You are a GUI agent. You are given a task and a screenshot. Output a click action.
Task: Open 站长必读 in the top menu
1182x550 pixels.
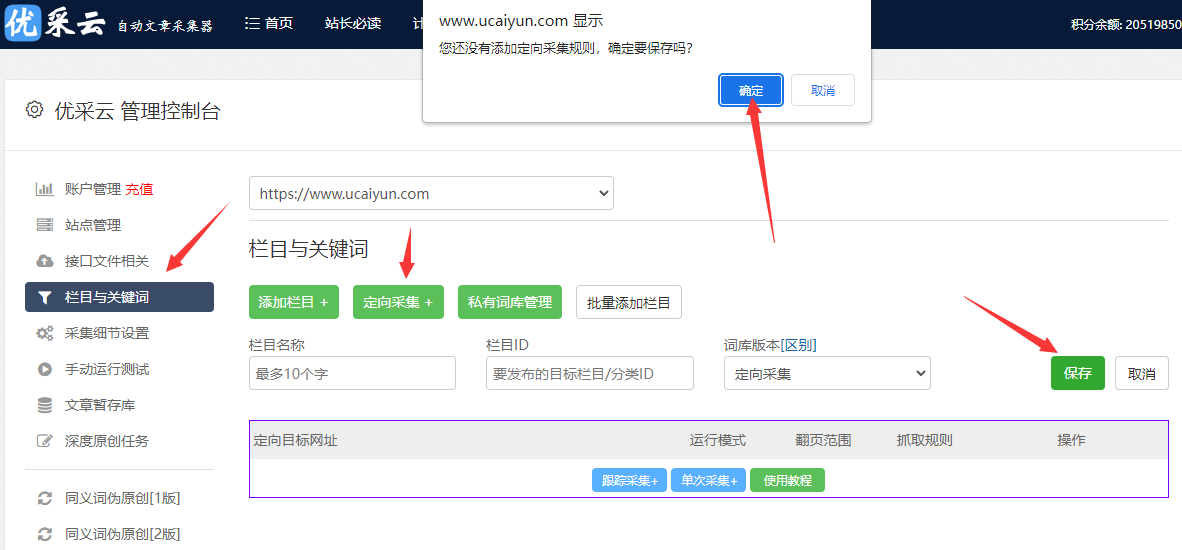353,23
